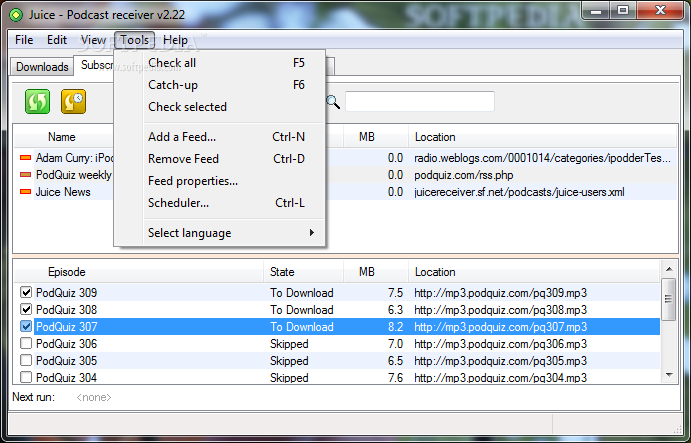Select the PodQuiz 306 episode name
The width and height of the screenshot is (691, 443).
[x=67, y=344]
